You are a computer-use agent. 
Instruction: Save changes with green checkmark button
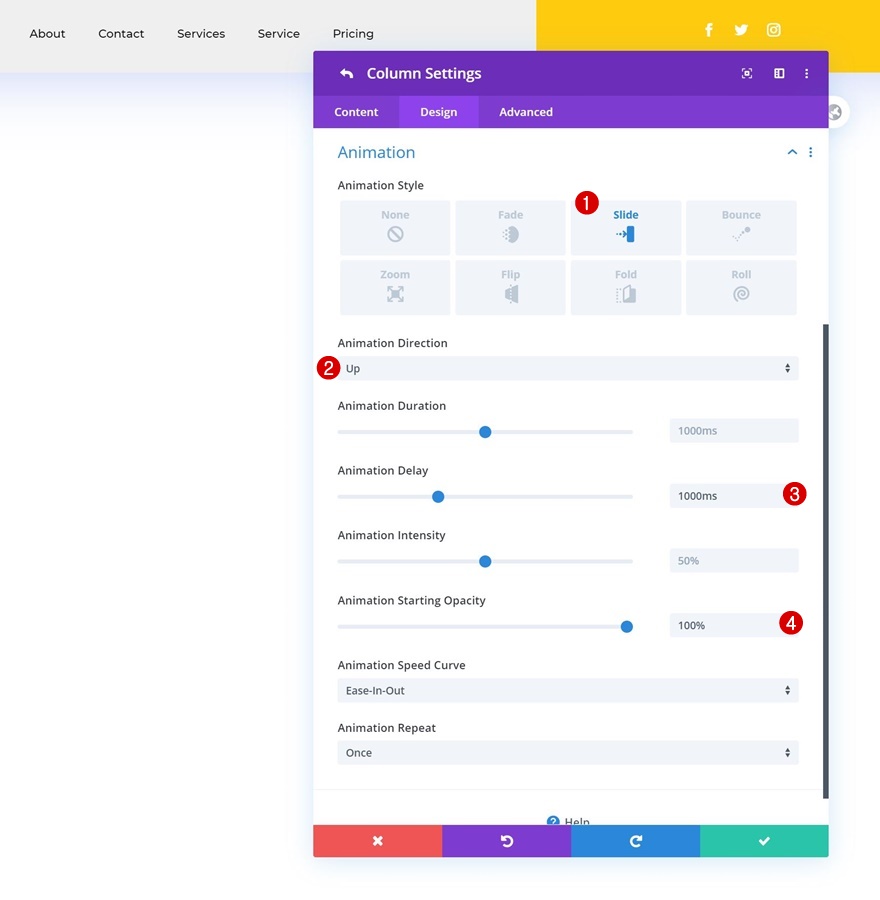(x=764, y=841)
